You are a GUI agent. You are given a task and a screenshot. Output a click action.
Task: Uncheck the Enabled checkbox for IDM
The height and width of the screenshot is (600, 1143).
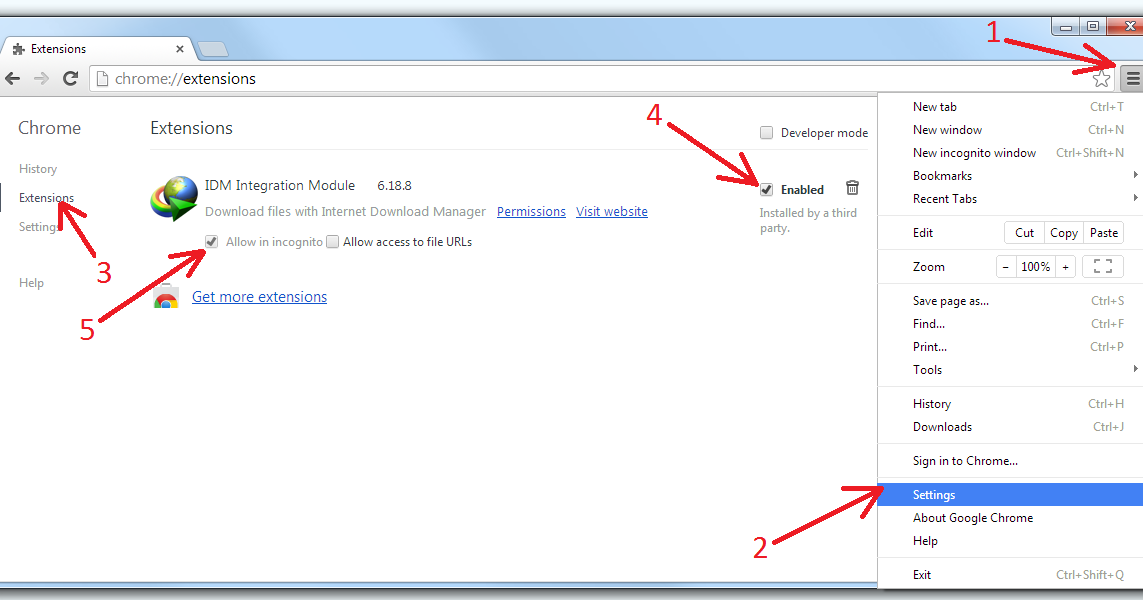click(766, 190)
